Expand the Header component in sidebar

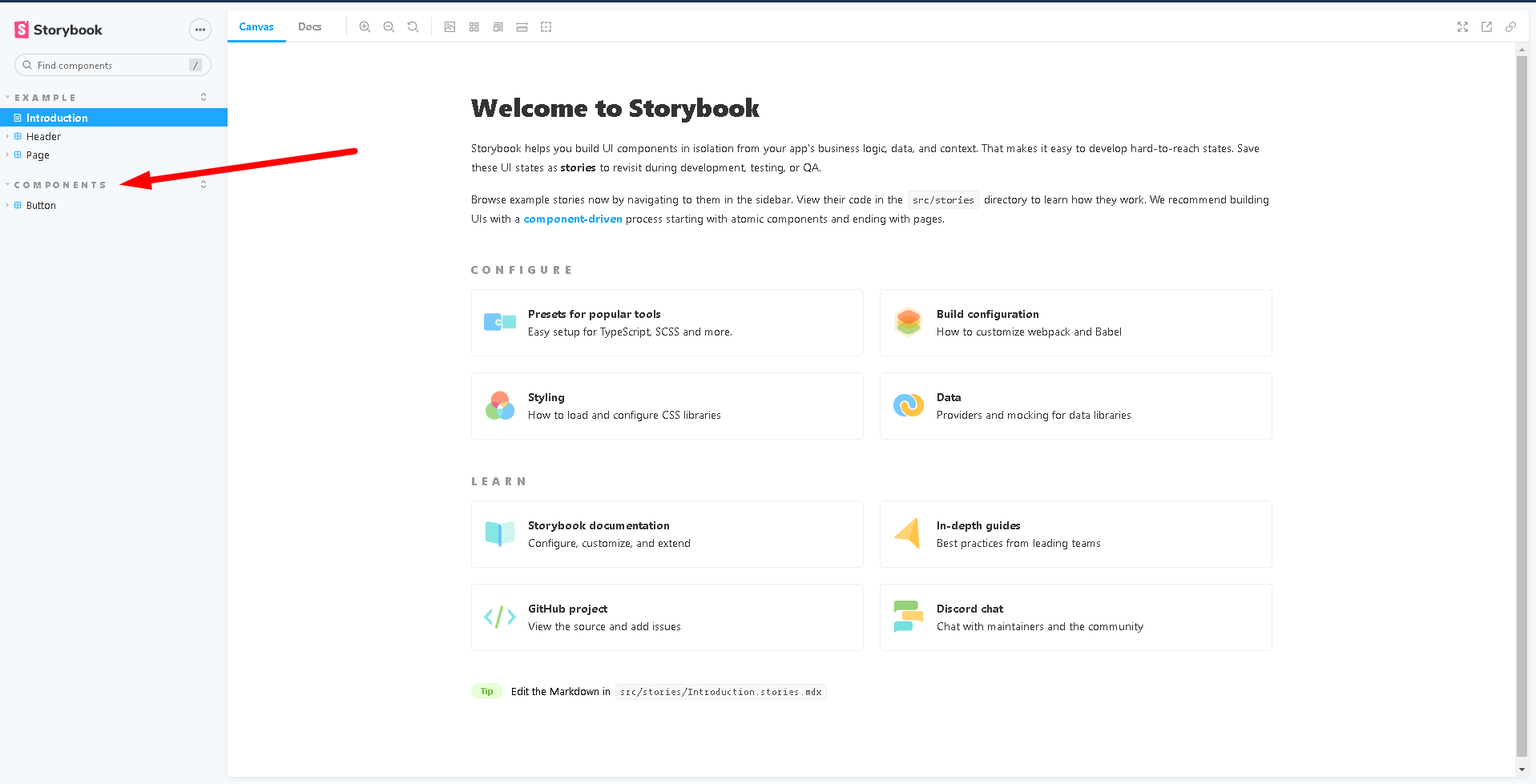coord(43,136)
